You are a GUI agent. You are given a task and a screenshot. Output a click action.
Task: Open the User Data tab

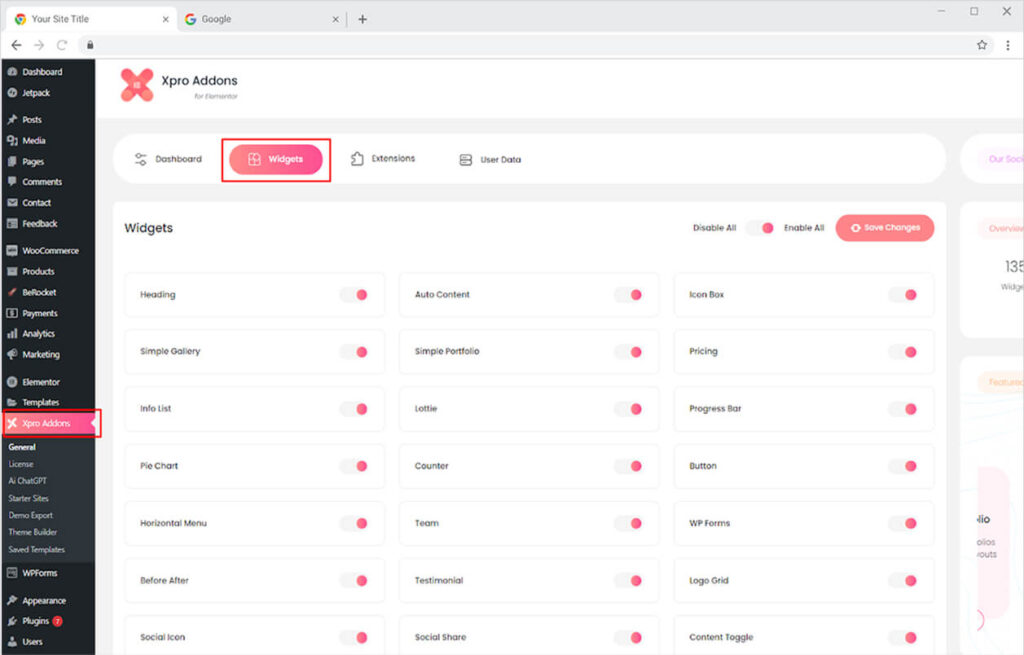pyautogui.click(x=490, y=159)
